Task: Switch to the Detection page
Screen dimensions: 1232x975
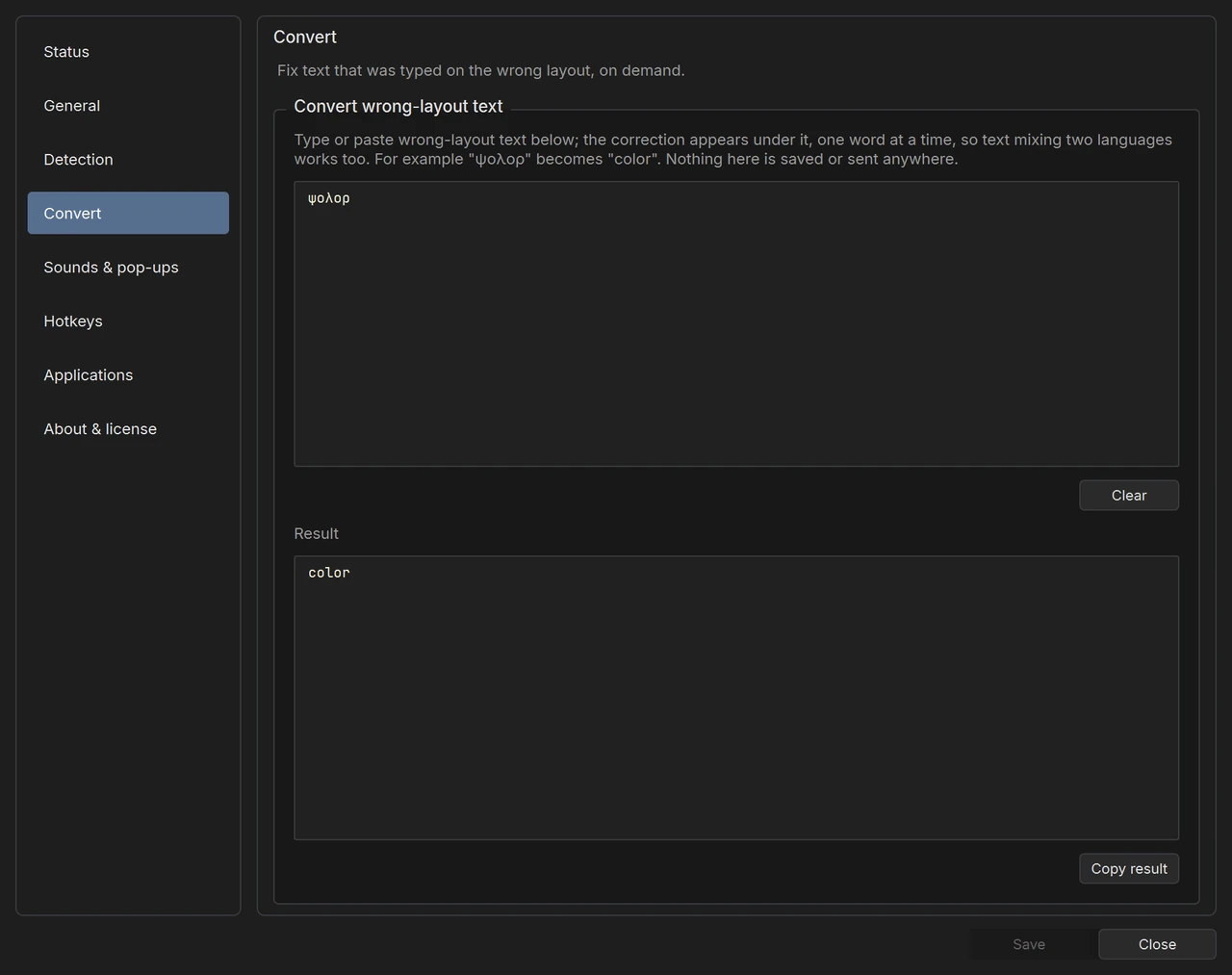Action: click(128, 160)
